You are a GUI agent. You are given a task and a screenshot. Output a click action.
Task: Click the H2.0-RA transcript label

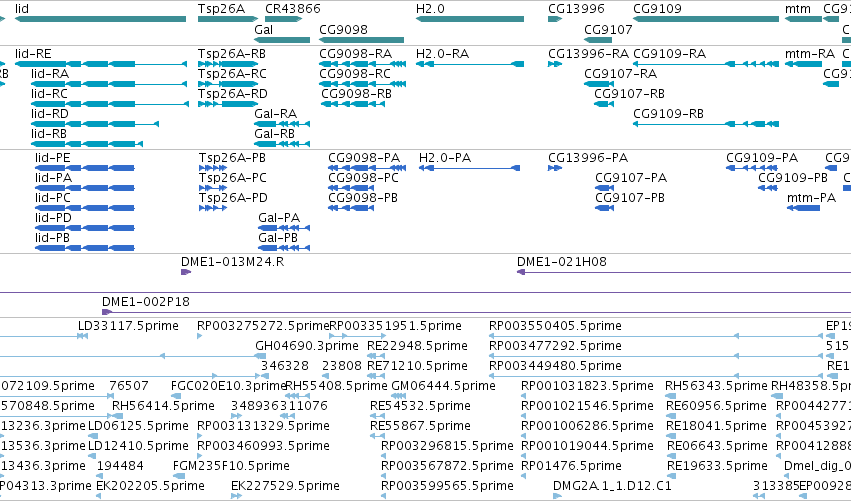[x=442, y=54]
